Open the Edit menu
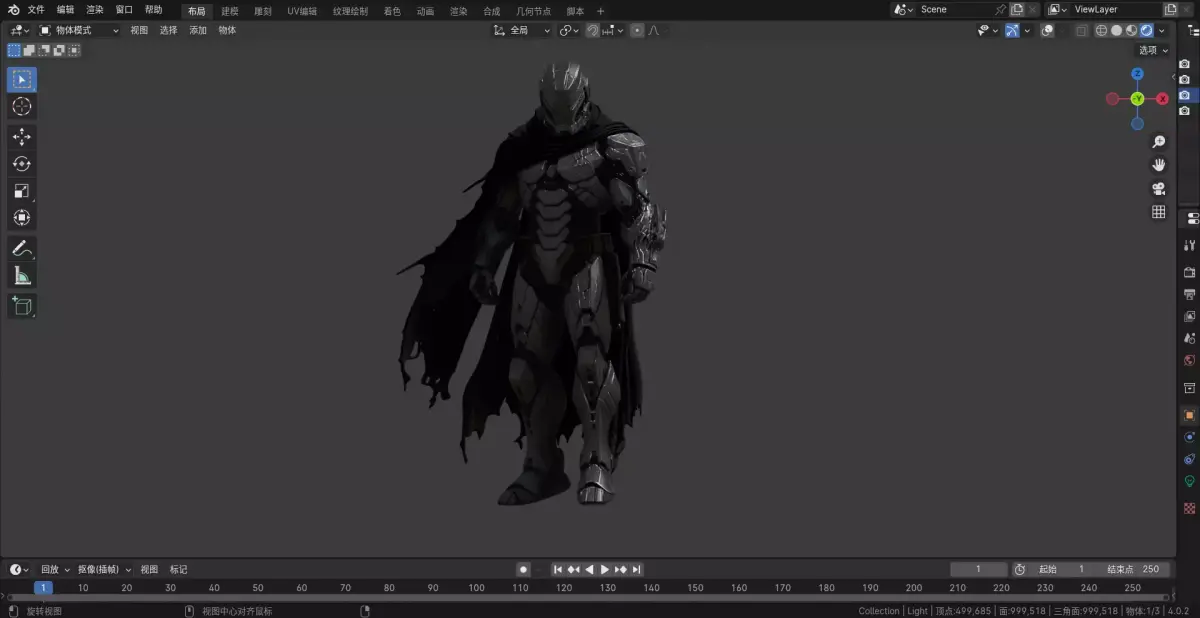 pyautogui.click(x=65, y=9)
